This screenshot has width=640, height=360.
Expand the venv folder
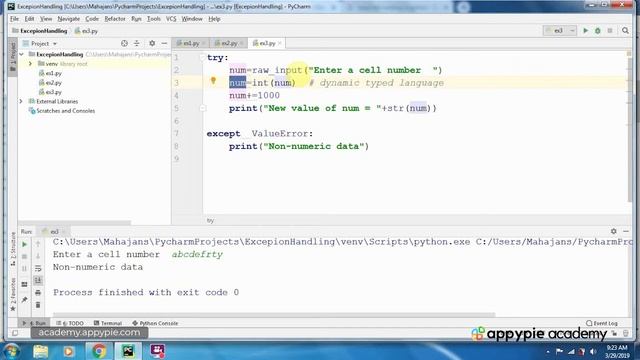click(x=30, y=64)
